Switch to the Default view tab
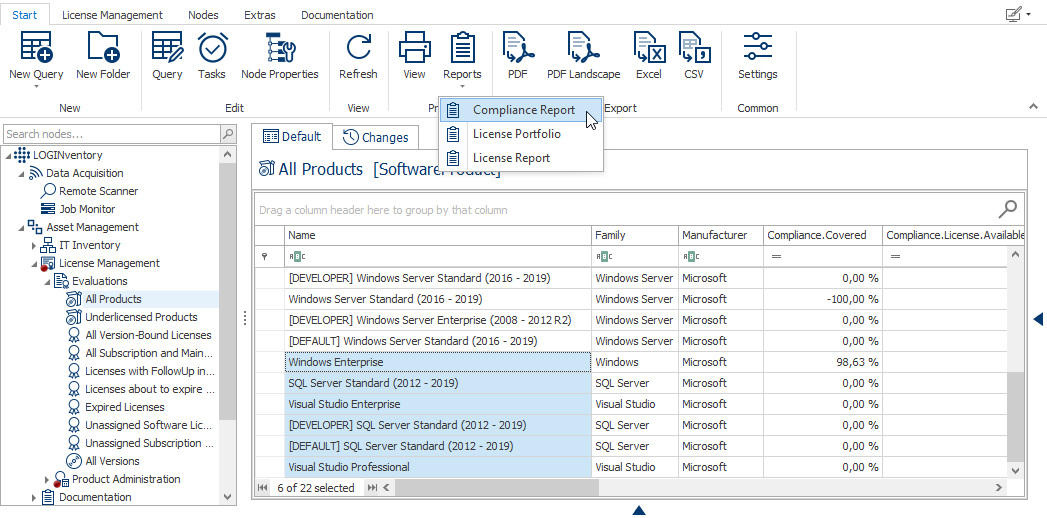 (x=292, y=137)
